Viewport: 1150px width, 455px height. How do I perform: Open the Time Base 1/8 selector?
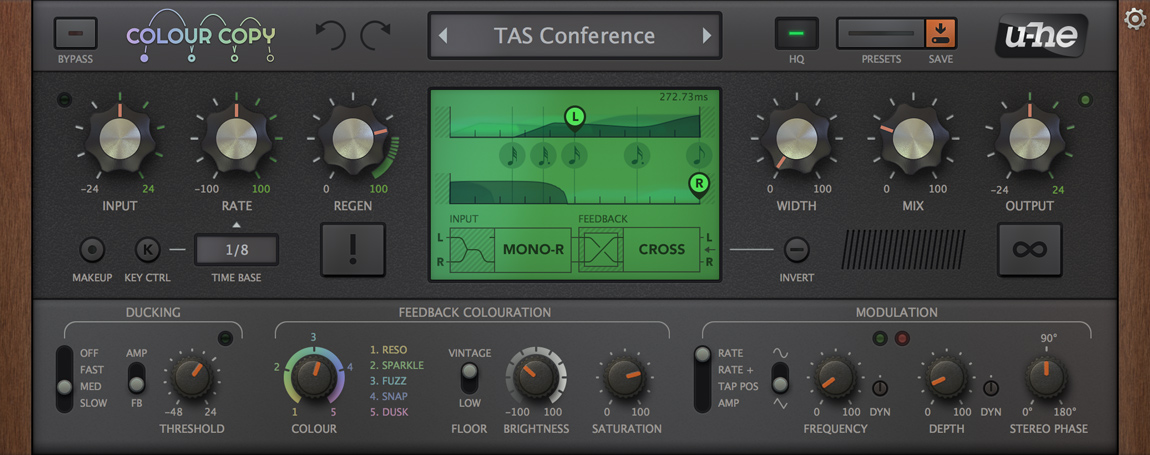tap(236, 250)
